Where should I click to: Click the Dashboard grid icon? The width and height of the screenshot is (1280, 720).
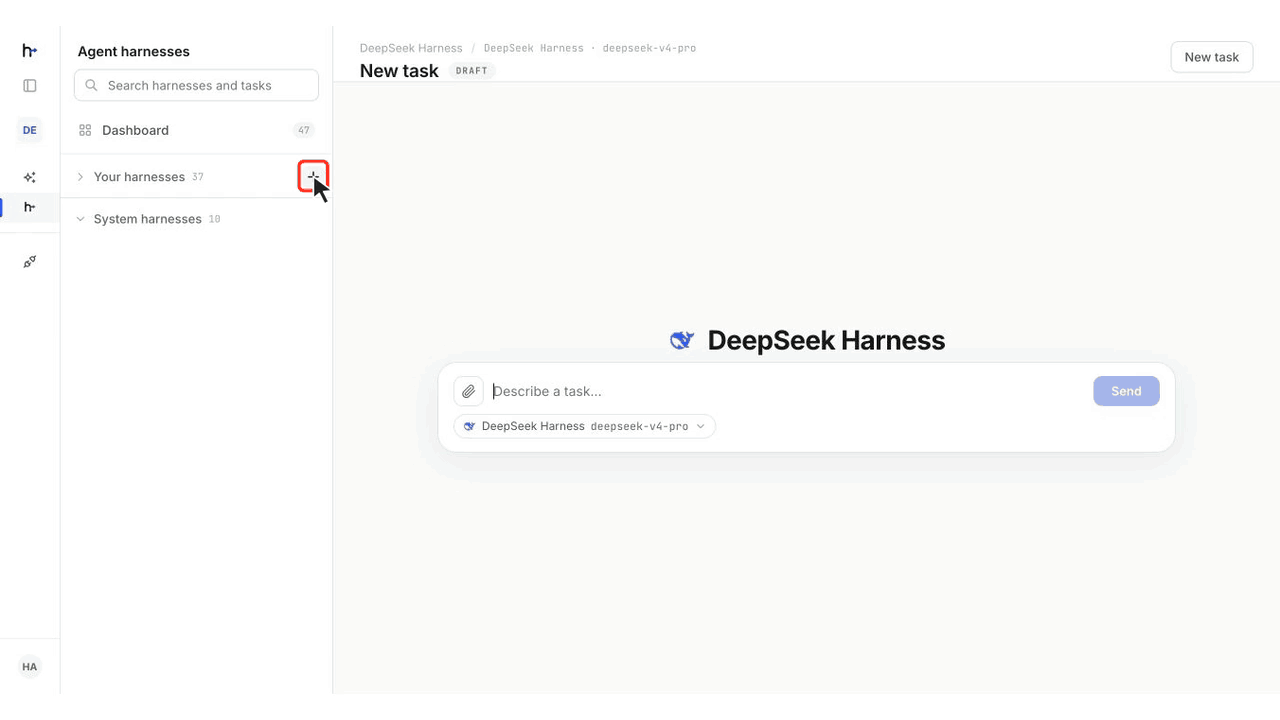[x=85, y=130]
